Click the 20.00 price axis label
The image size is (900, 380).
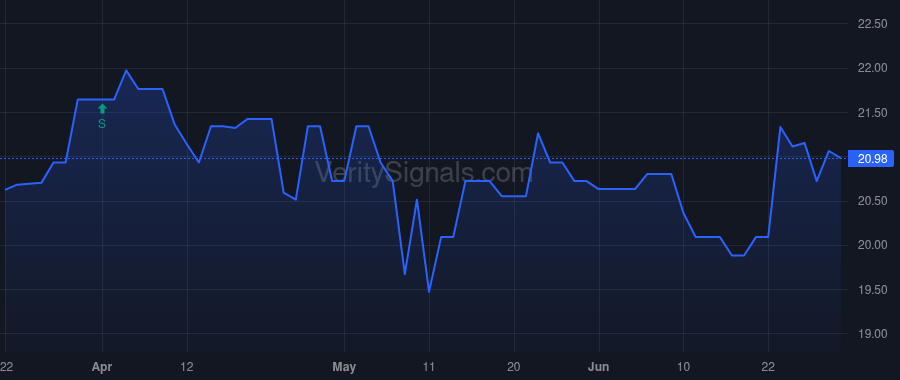point(872,245)
